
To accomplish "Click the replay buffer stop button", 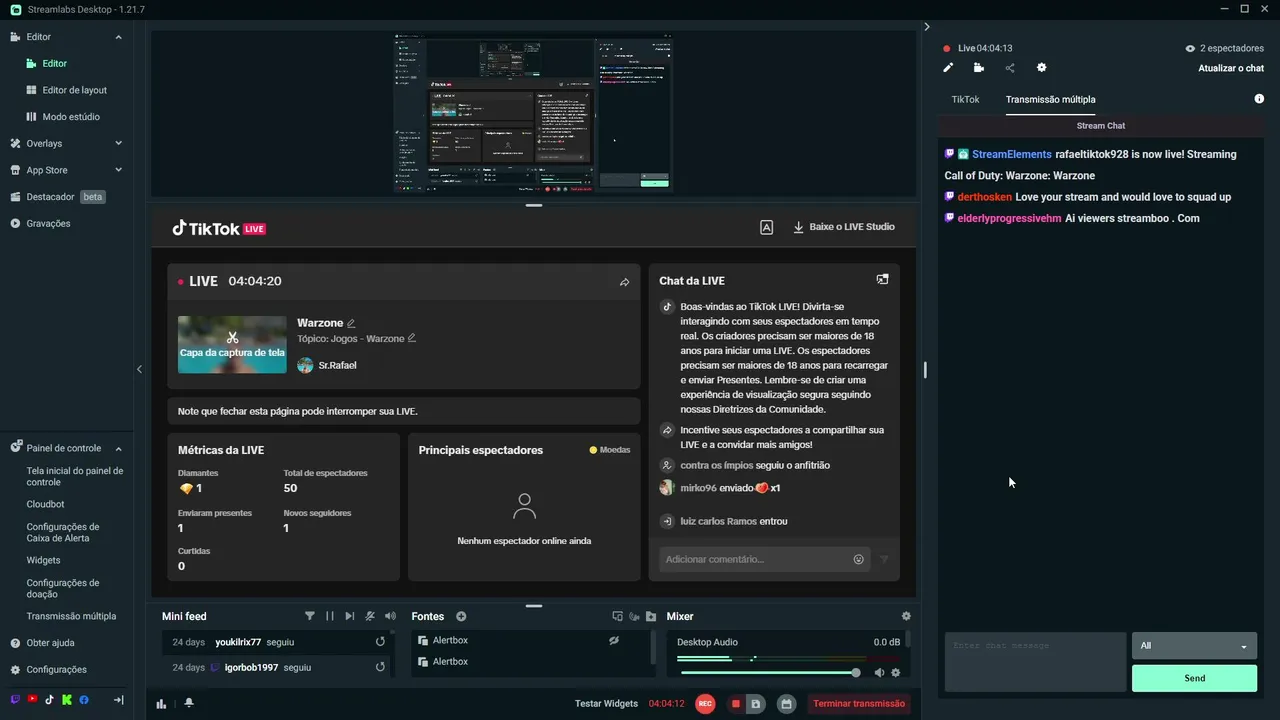I will coord(736,704).
